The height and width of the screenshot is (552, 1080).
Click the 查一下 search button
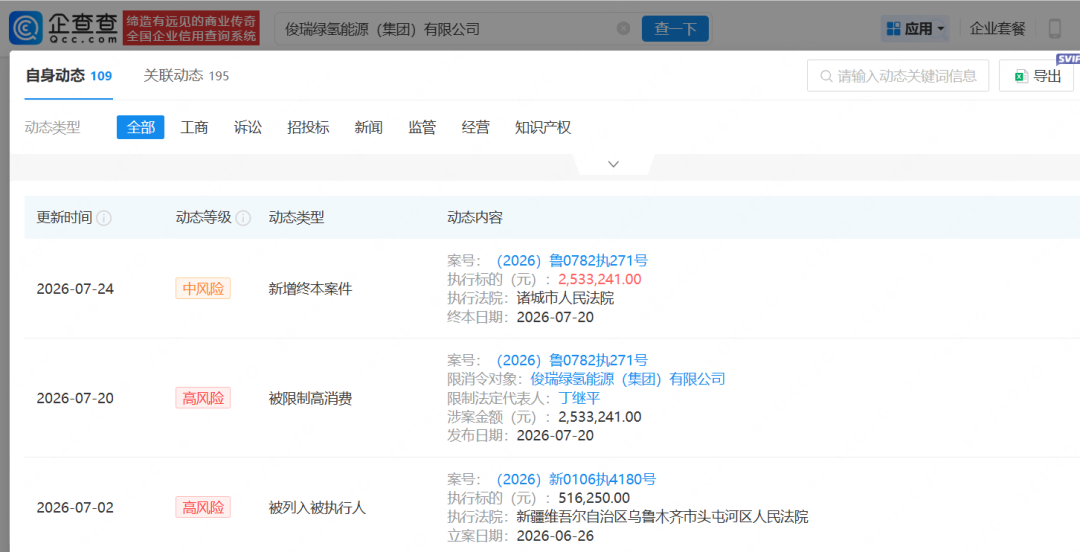click(x=675, y=29)
